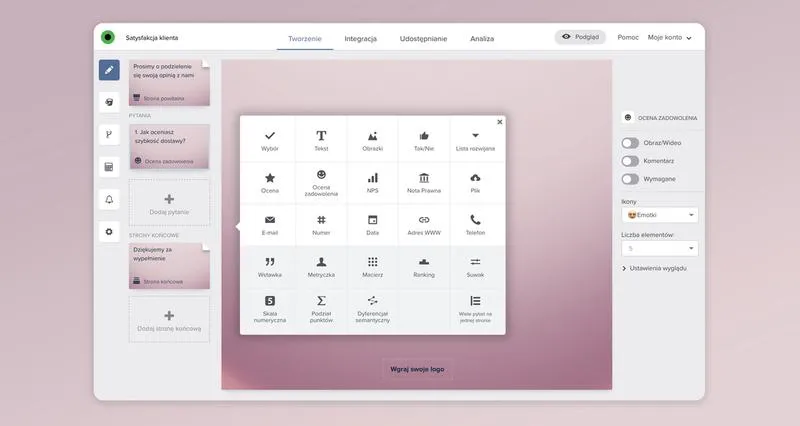
Task: Enable the Komentarz switch
Action: pos(630,161)
